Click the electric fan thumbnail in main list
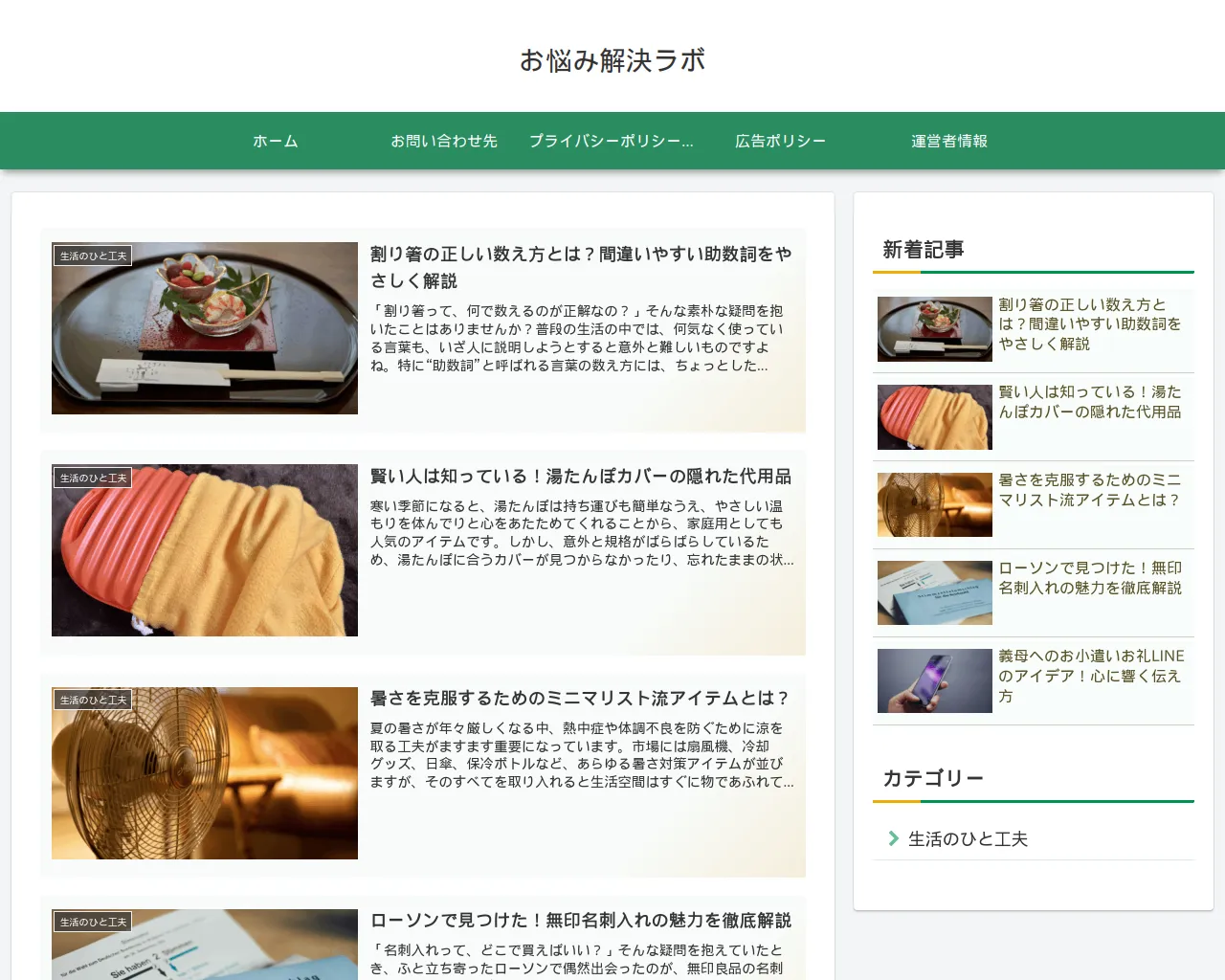 coord(205,772)
